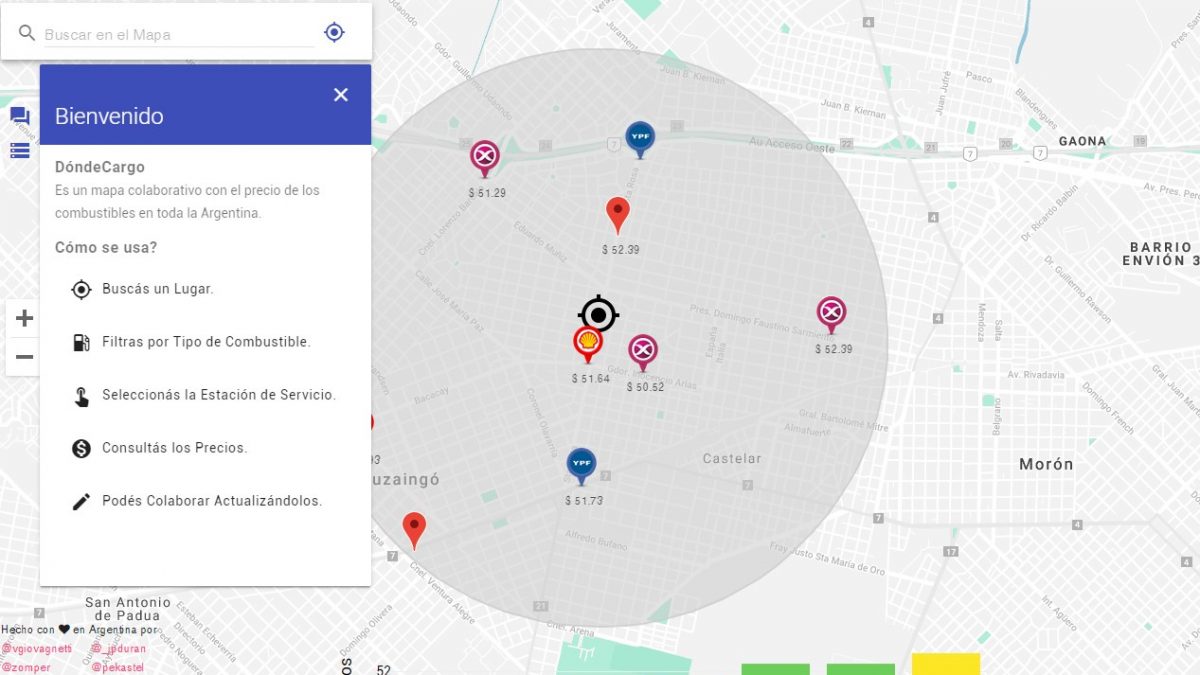Open the list view icon on left edge
The width and height of the screenshot is (1200, 675).
point(20,151)
